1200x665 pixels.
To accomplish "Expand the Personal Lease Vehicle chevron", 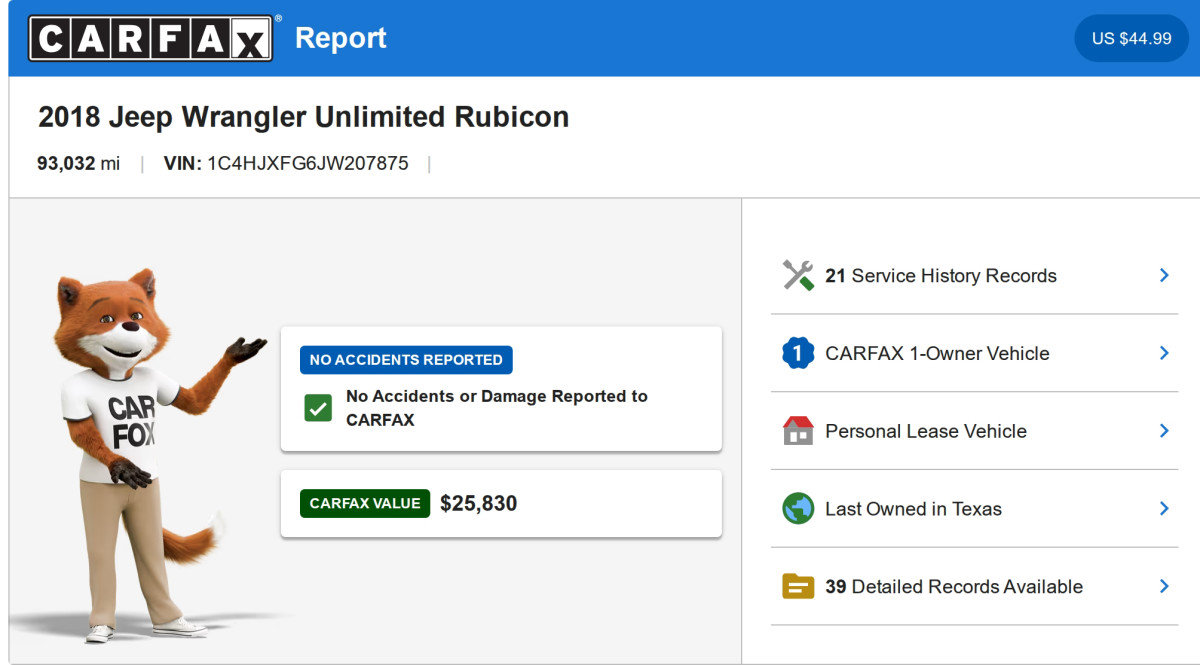I will (x=1164, y=431).
